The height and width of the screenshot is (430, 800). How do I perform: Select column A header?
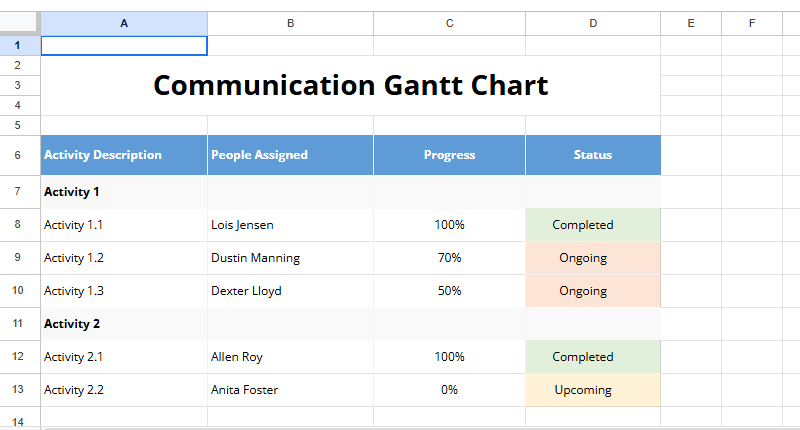pyautogui.click(x=124, y=23)
